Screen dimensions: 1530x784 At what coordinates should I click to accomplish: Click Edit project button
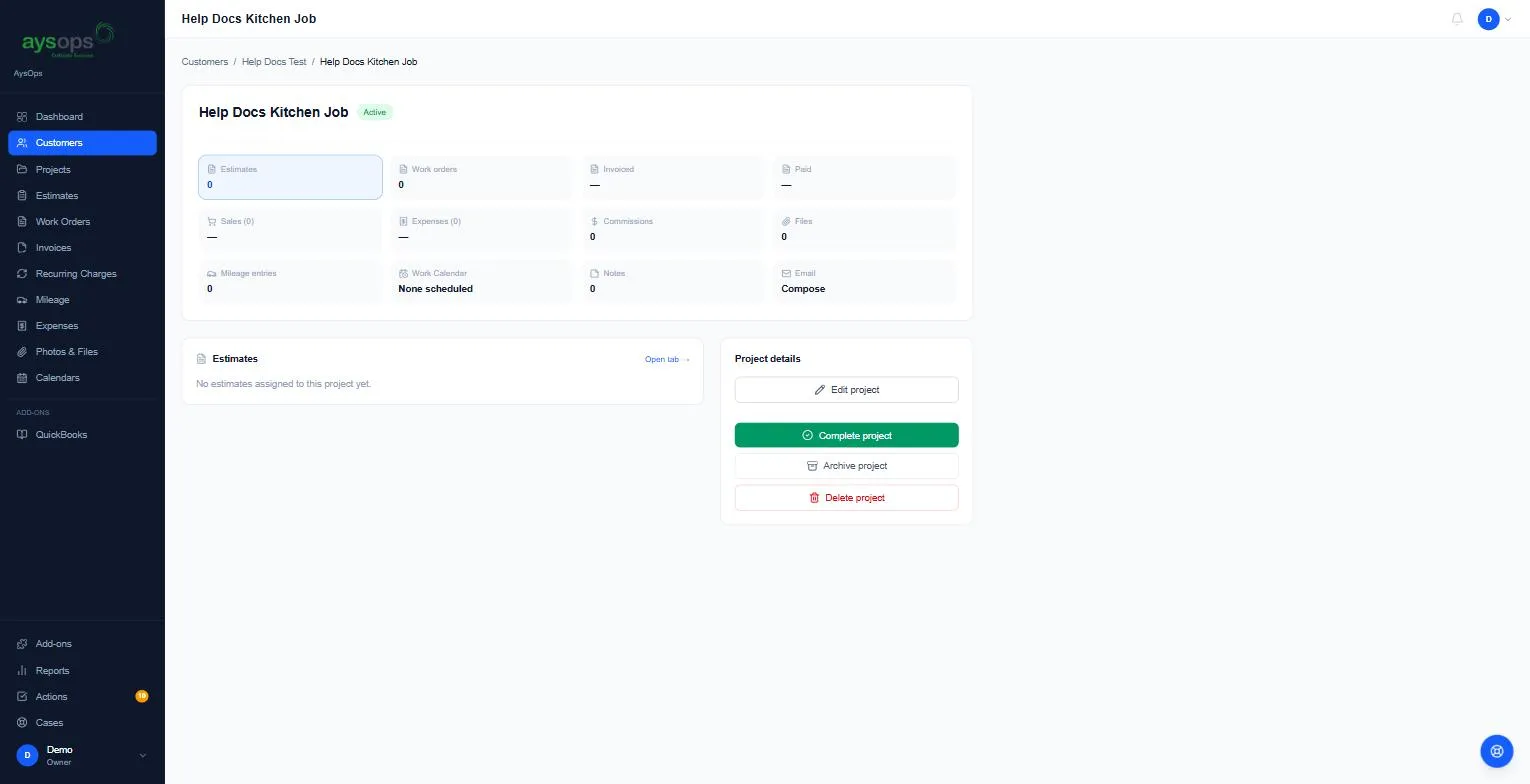846,390
